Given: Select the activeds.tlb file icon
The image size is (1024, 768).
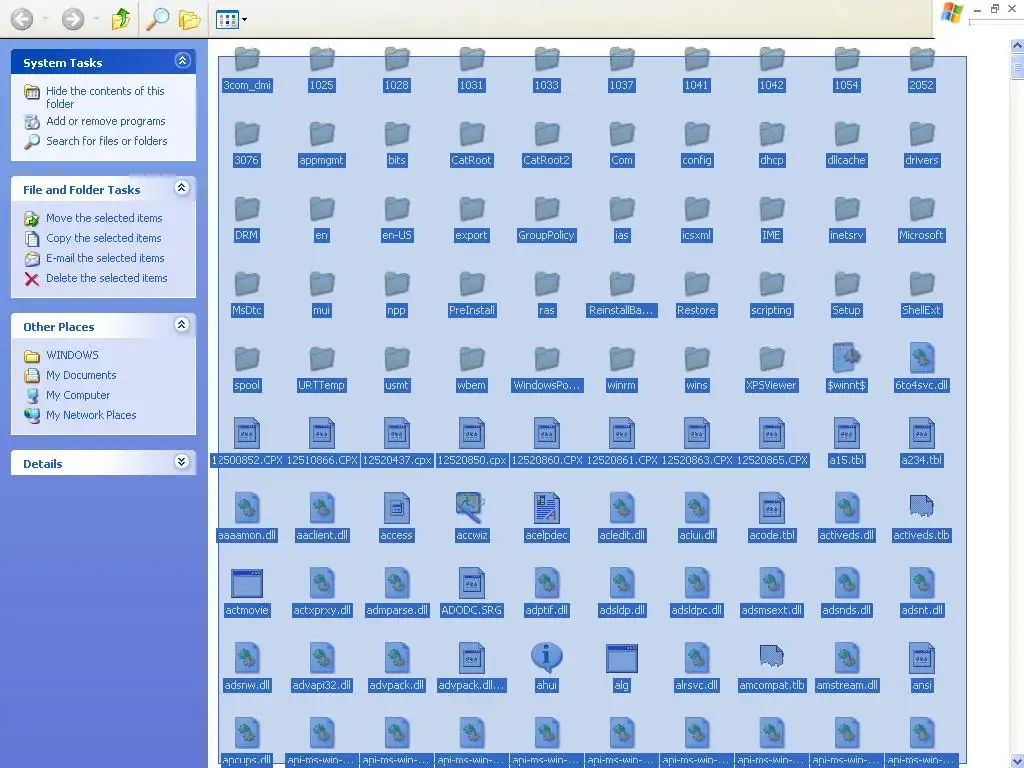Looking at the screenshot, I should pyautogui.click(x=921, y=505).
